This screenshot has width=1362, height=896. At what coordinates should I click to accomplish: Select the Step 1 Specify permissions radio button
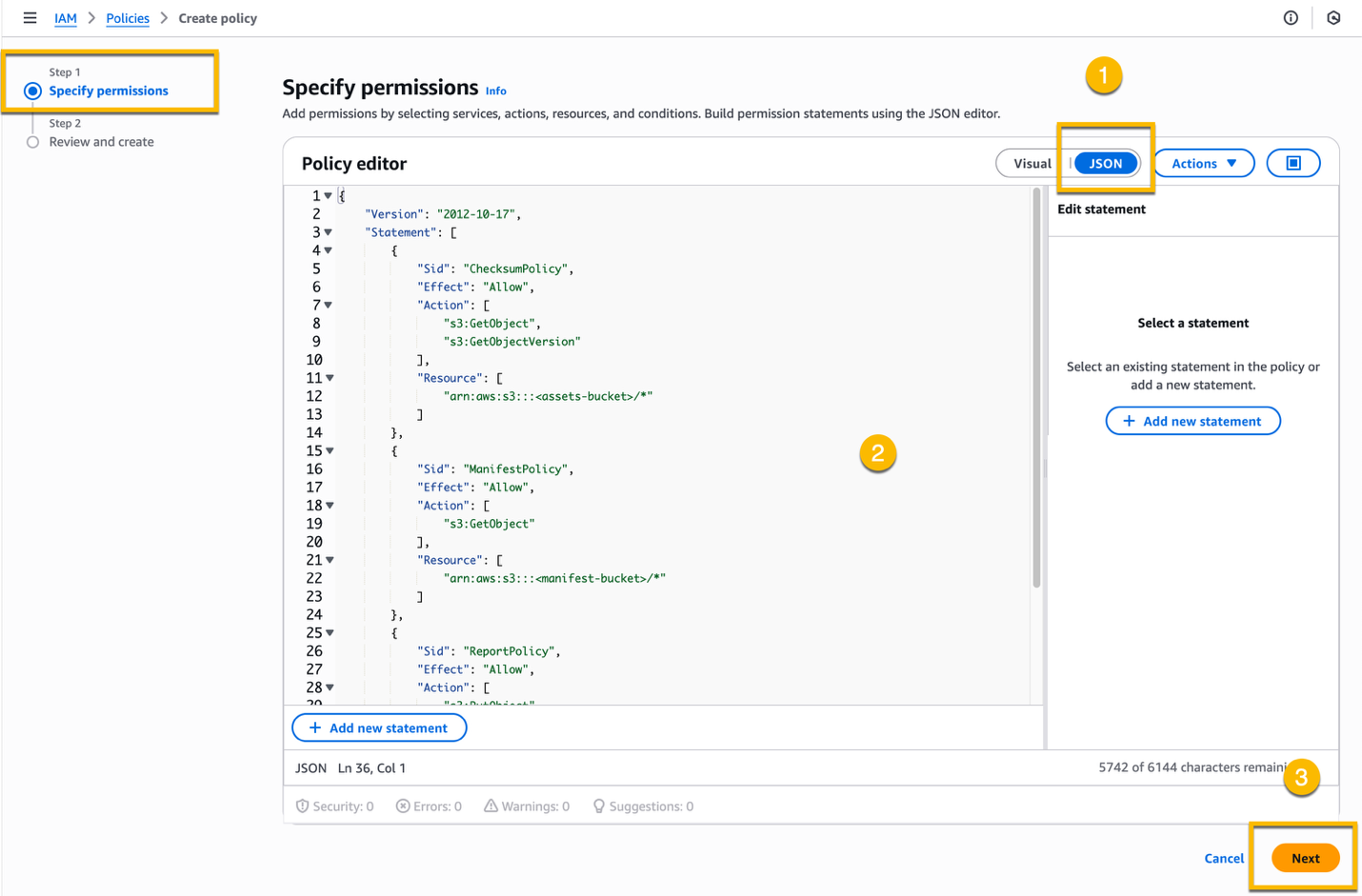[31, 90]
